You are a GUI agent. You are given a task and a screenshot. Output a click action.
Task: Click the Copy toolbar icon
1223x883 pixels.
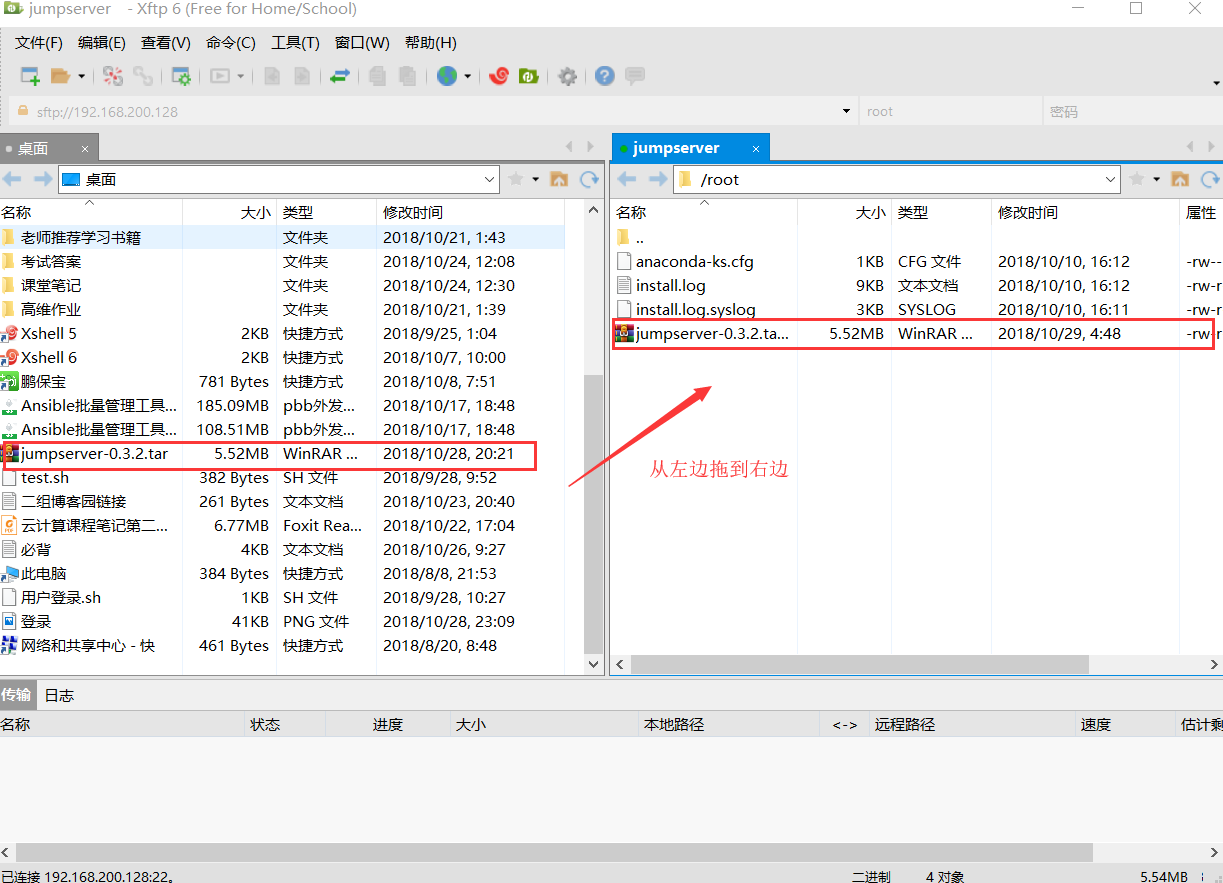pyautogui.click(x=377, y=76)
